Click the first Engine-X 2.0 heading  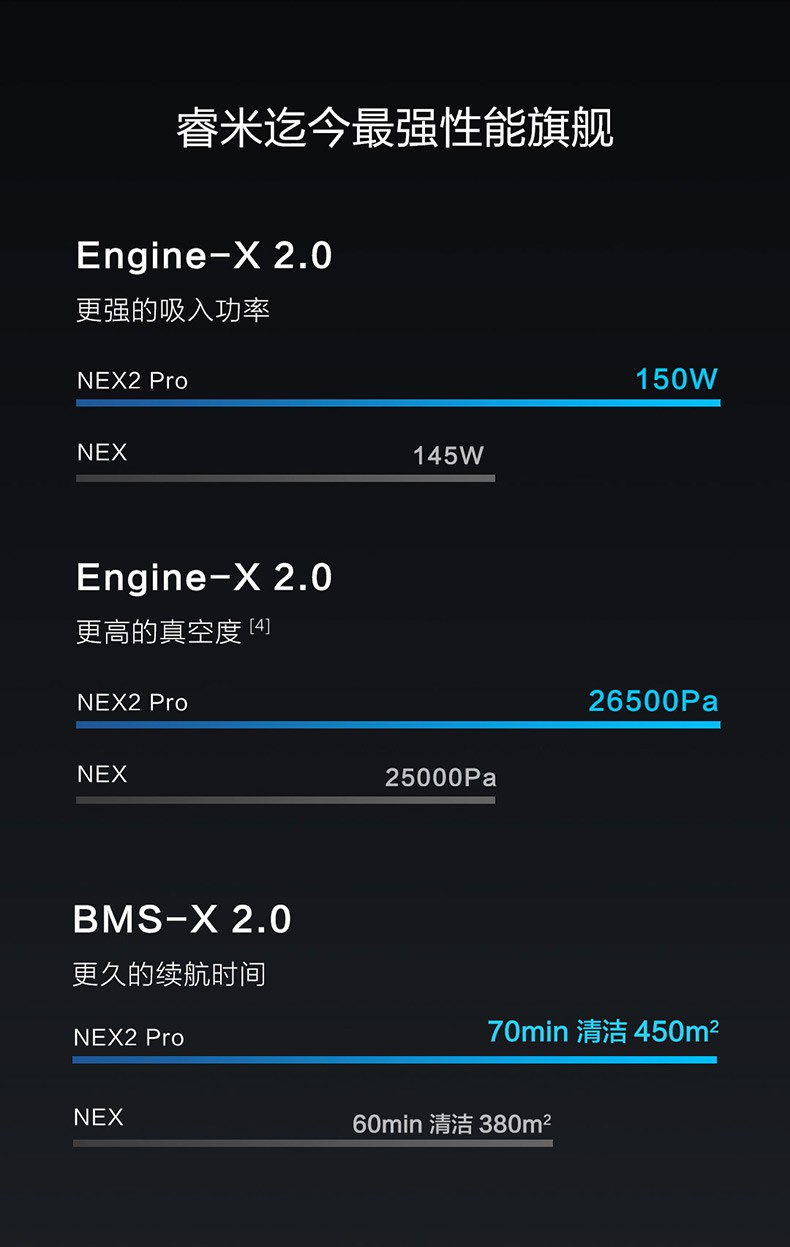pos(204,256)
